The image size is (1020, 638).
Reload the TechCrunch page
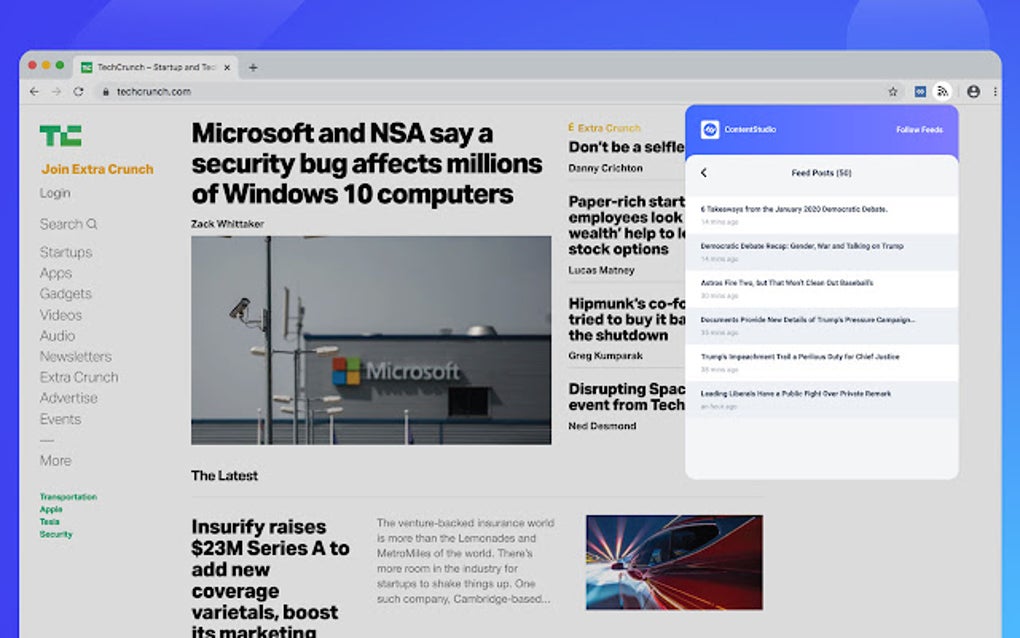(x=78, y=92)
